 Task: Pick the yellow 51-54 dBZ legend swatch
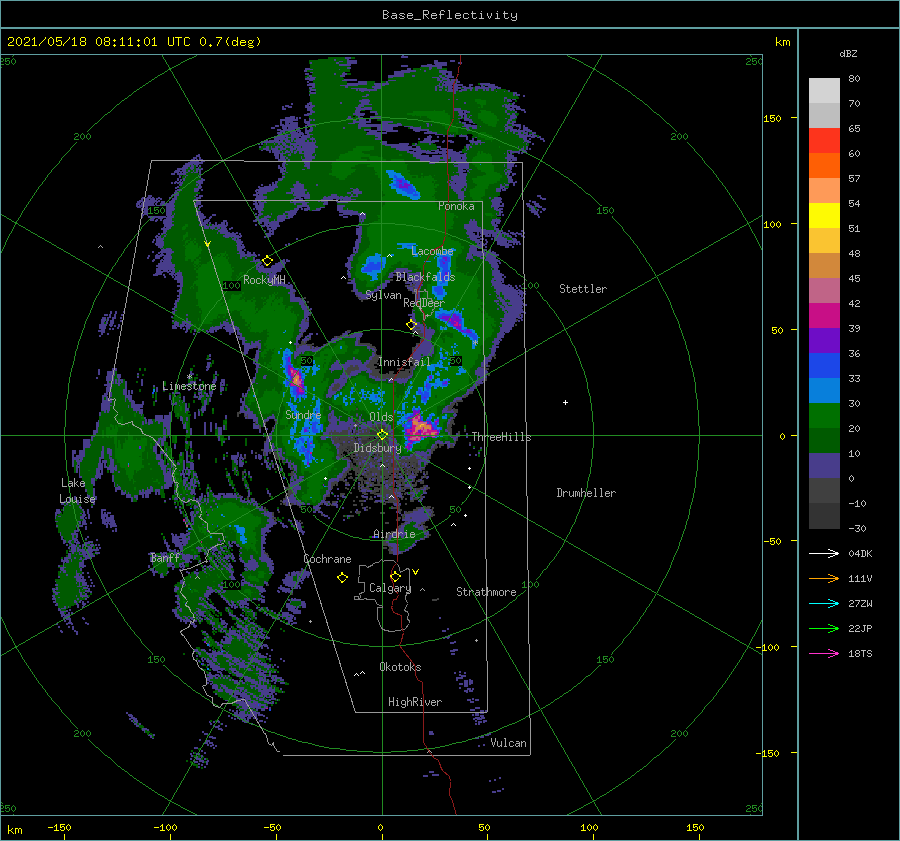coord(824,216)
